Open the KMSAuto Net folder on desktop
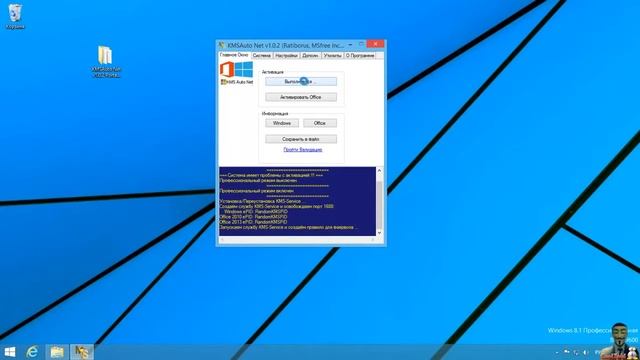640x360 pixels. [106, 61]
